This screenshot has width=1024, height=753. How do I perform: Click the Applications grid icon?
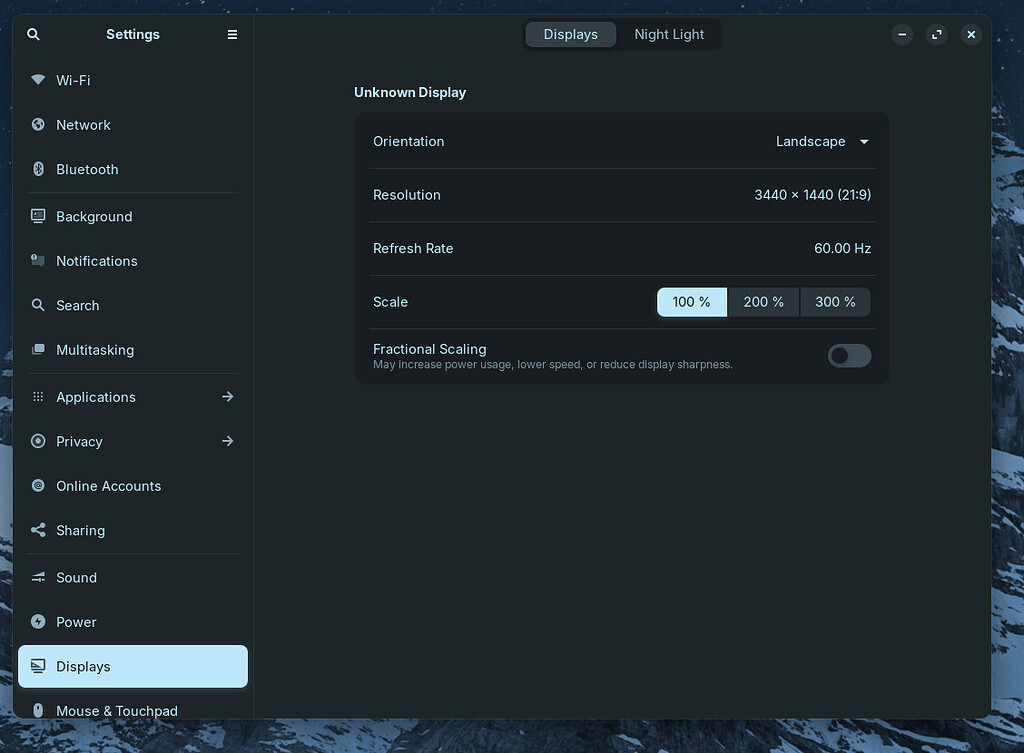[x=38, y=396]
